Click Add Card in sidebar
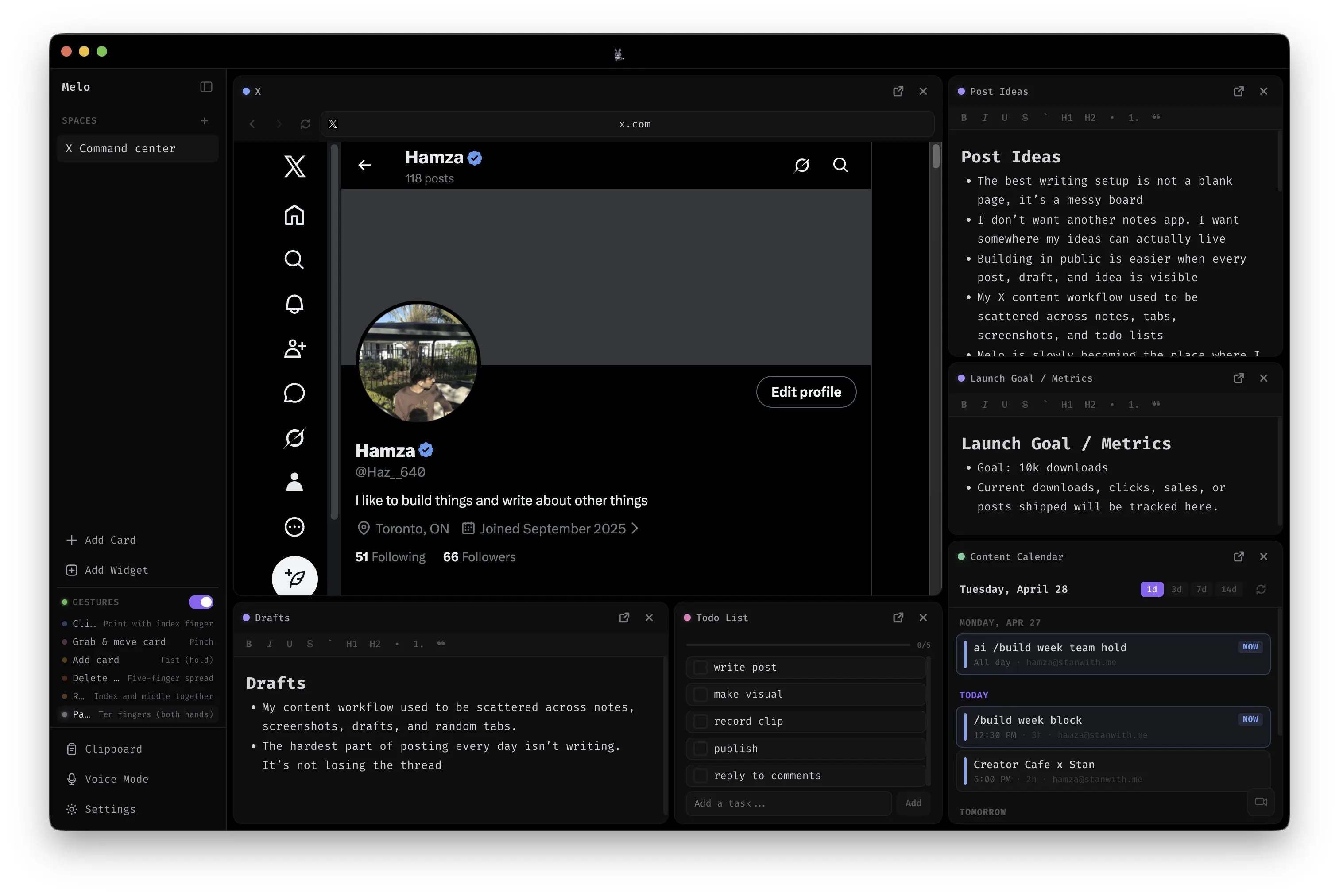1339x896 pixels. pyautogui.click(x=101, y=540)
